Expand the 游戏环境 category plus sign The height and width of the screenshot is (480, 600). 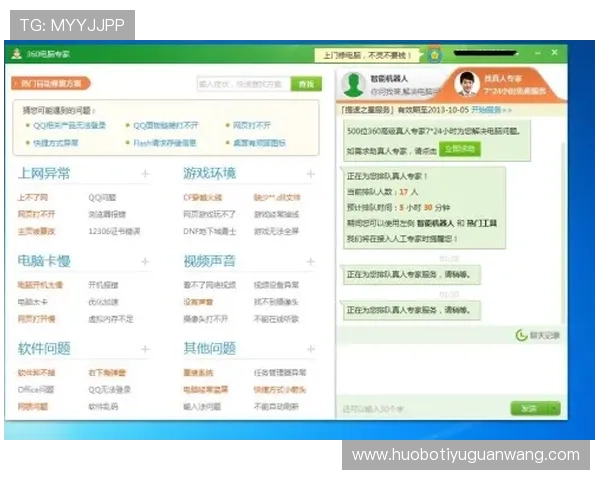click(311, 174)
